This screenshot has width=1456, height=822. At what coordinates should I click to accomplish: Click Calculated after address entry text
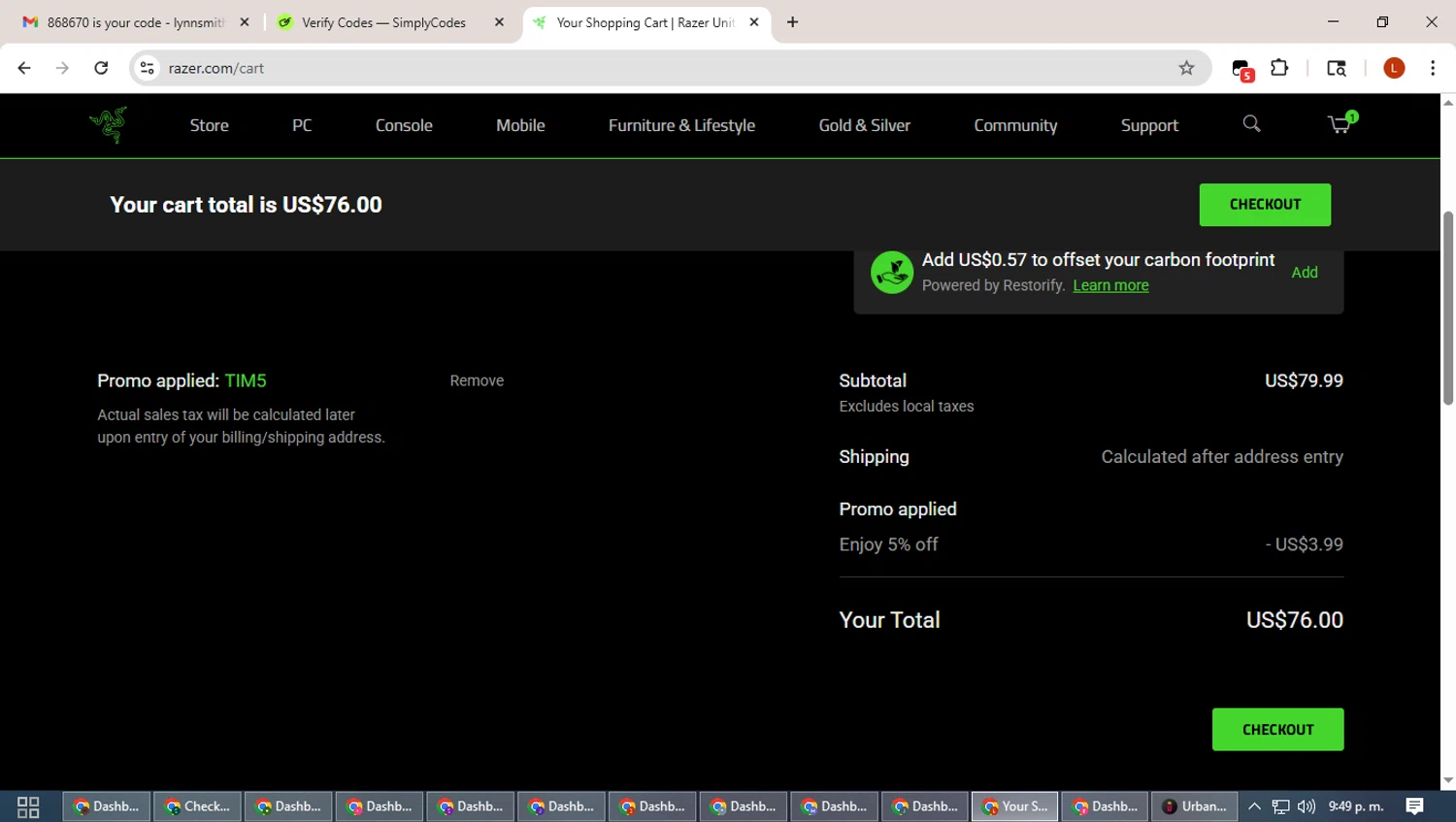(x=1222, y=457)
